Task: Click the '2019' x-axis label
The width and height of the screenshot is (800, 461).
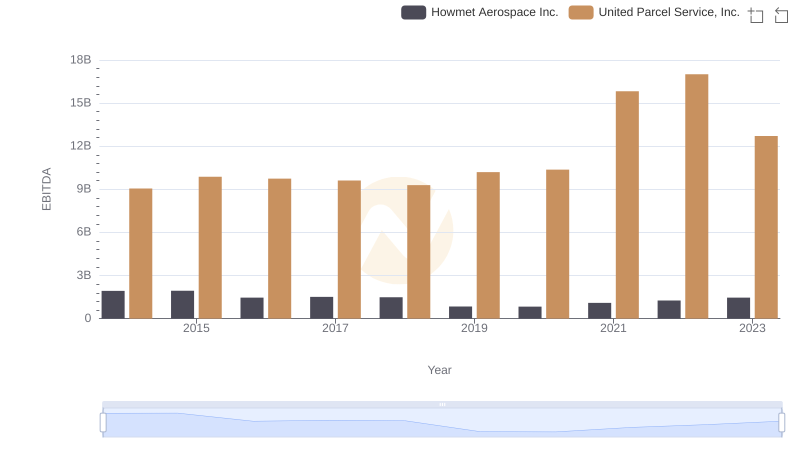Action: click(x=474, y=328)
